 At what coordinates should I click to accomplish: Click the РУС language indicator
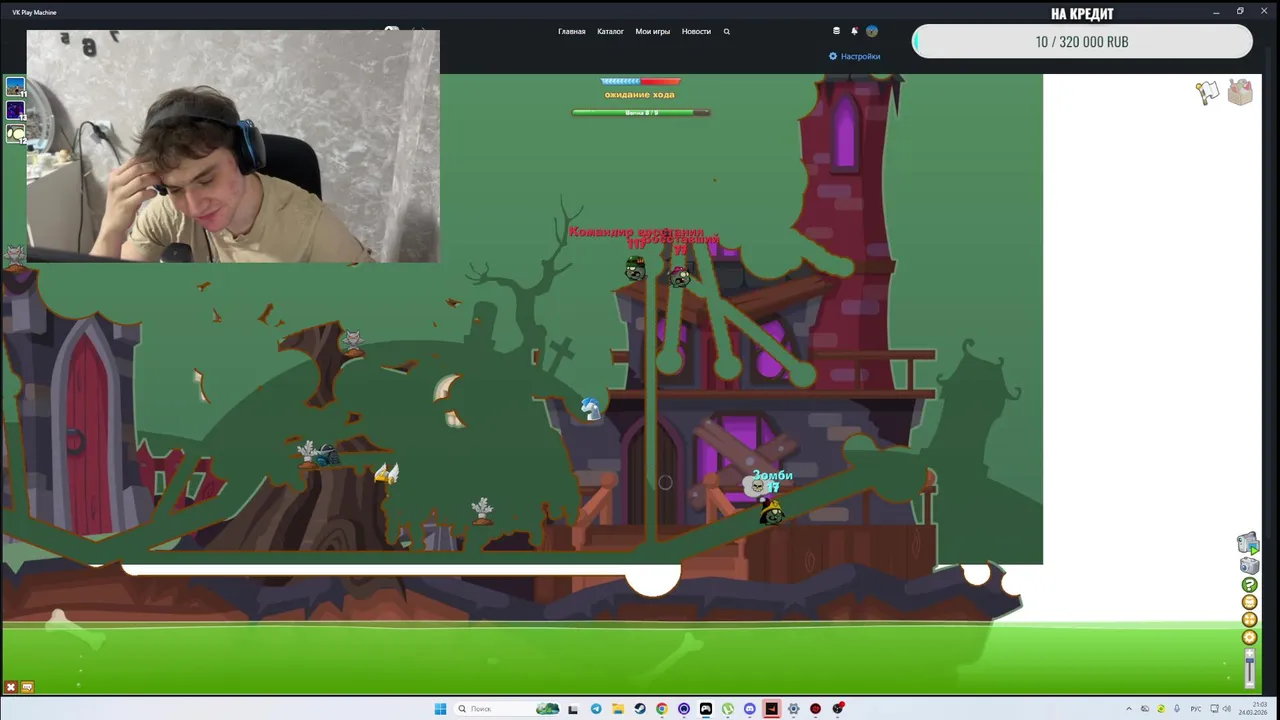(x=1196, y=709)
